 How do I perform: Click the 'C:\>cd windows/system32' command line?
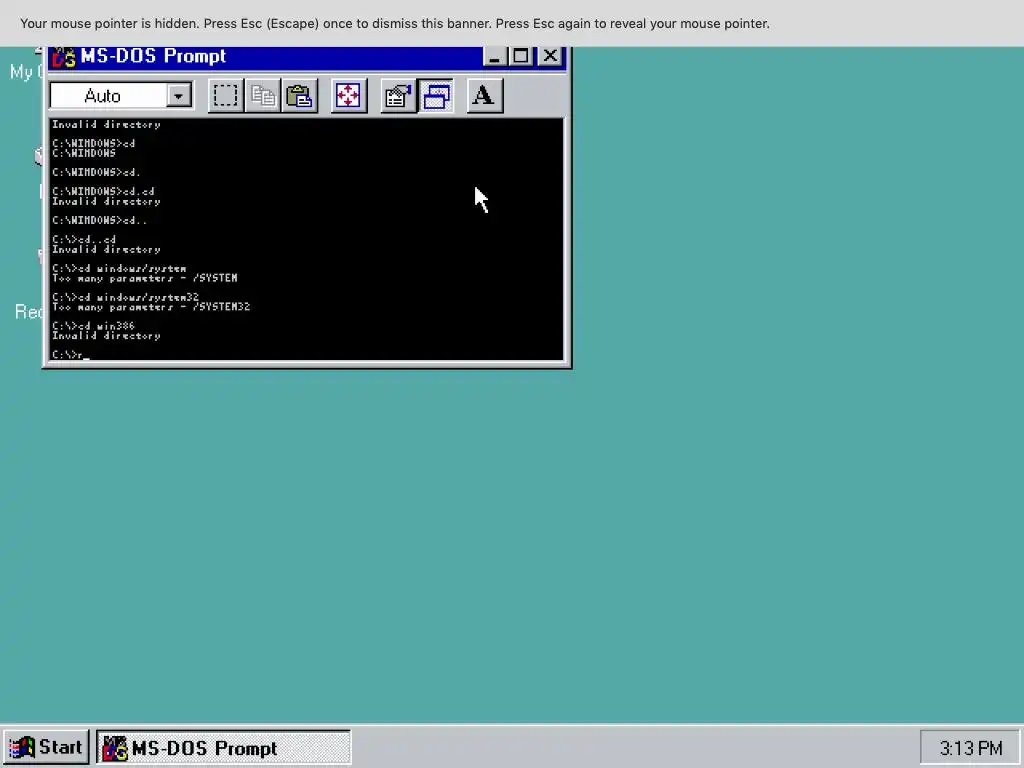pos(125,297)
